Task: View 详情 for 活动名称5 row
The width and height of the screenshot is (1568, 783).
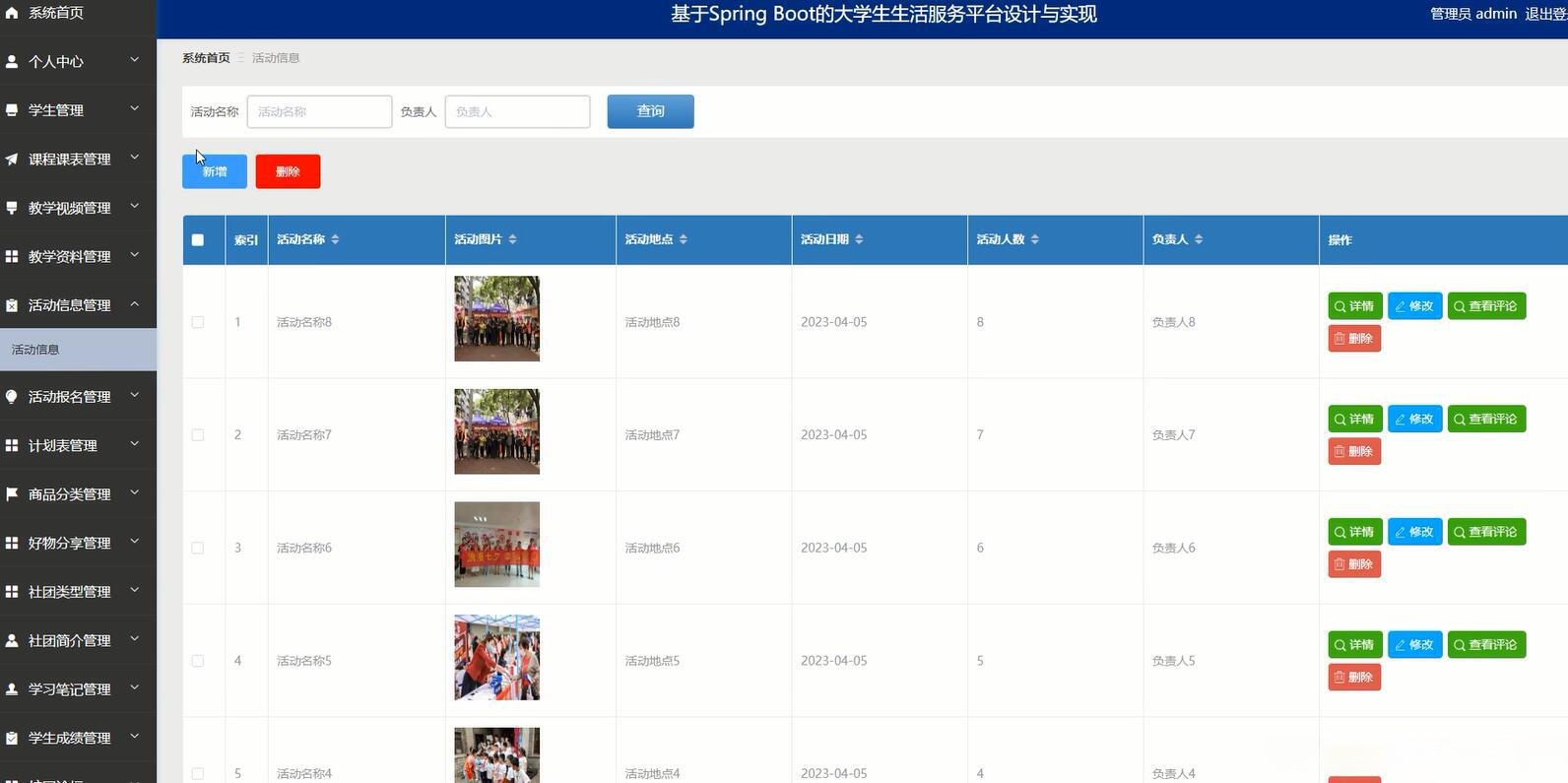Action: 1355,645
